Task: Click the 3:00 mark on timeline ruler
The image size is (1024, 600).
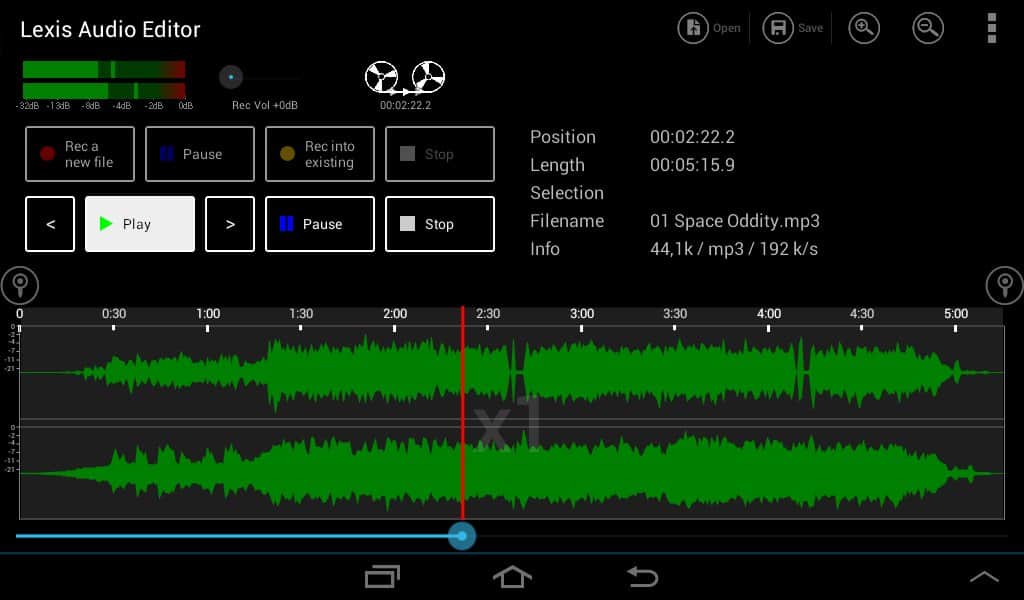Action: pos(582,314)
